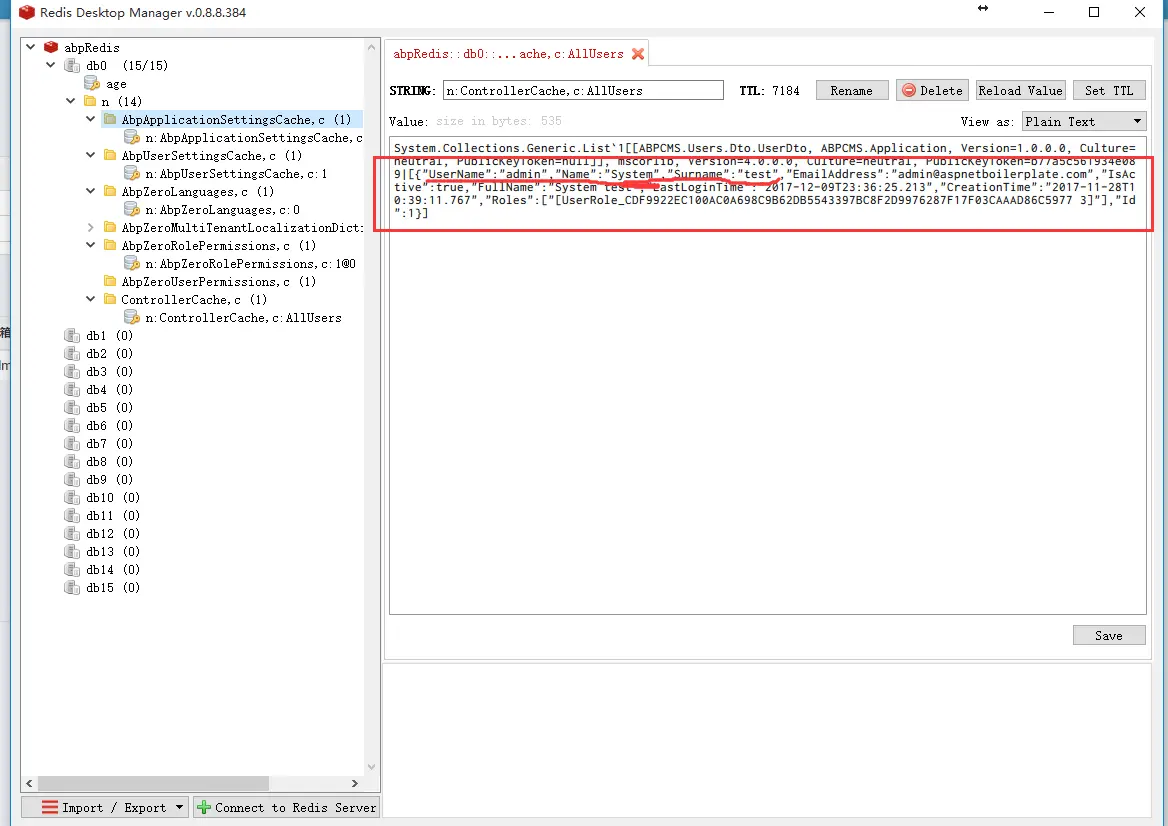Click the AbpZeroUserPermissions folder icon

[110, 282]
